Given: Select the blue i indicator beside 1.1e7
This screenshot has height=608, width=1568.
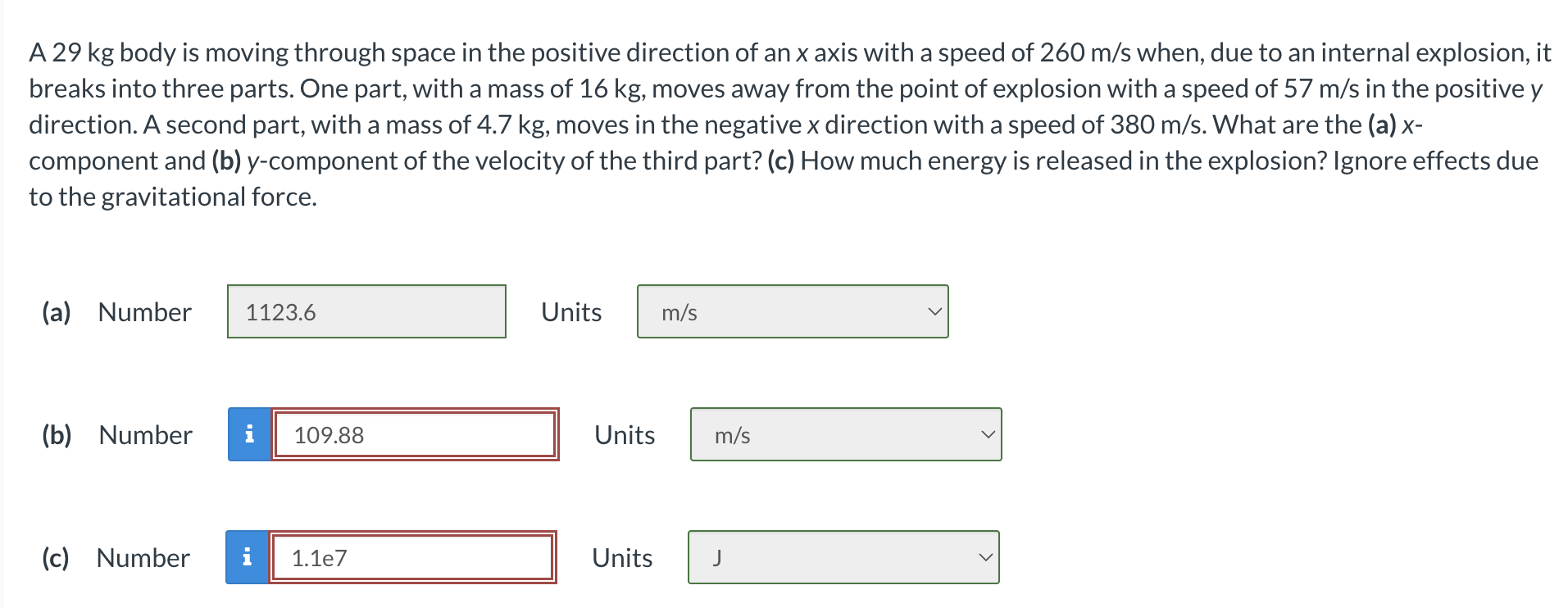Looking at the screenshot, I should click(x=248, y=558).
